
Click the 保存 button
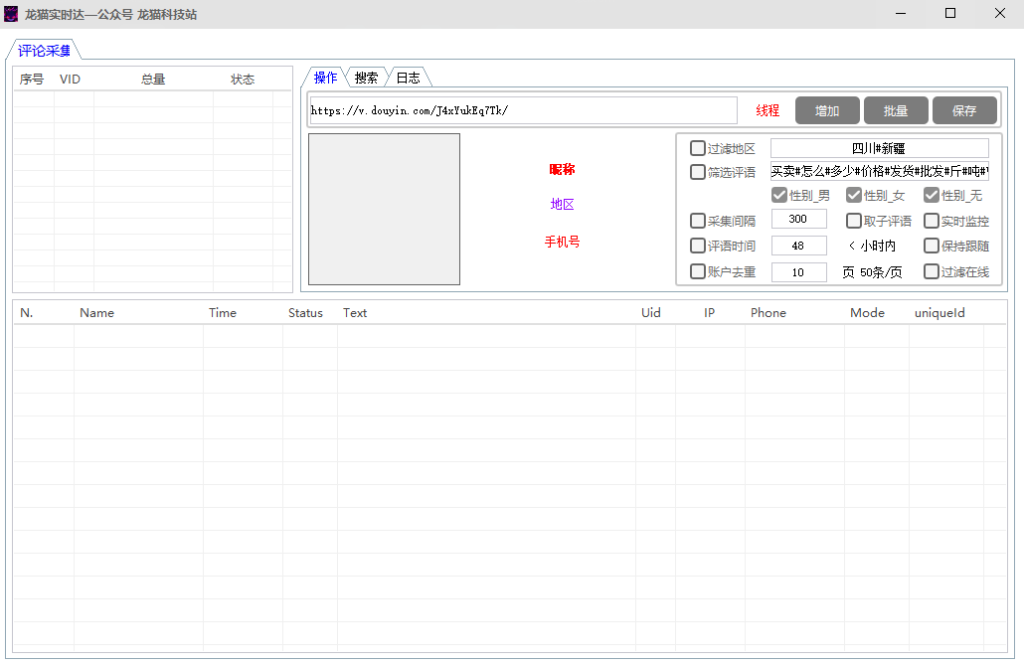pyautogui.click(x=964, y=110)
